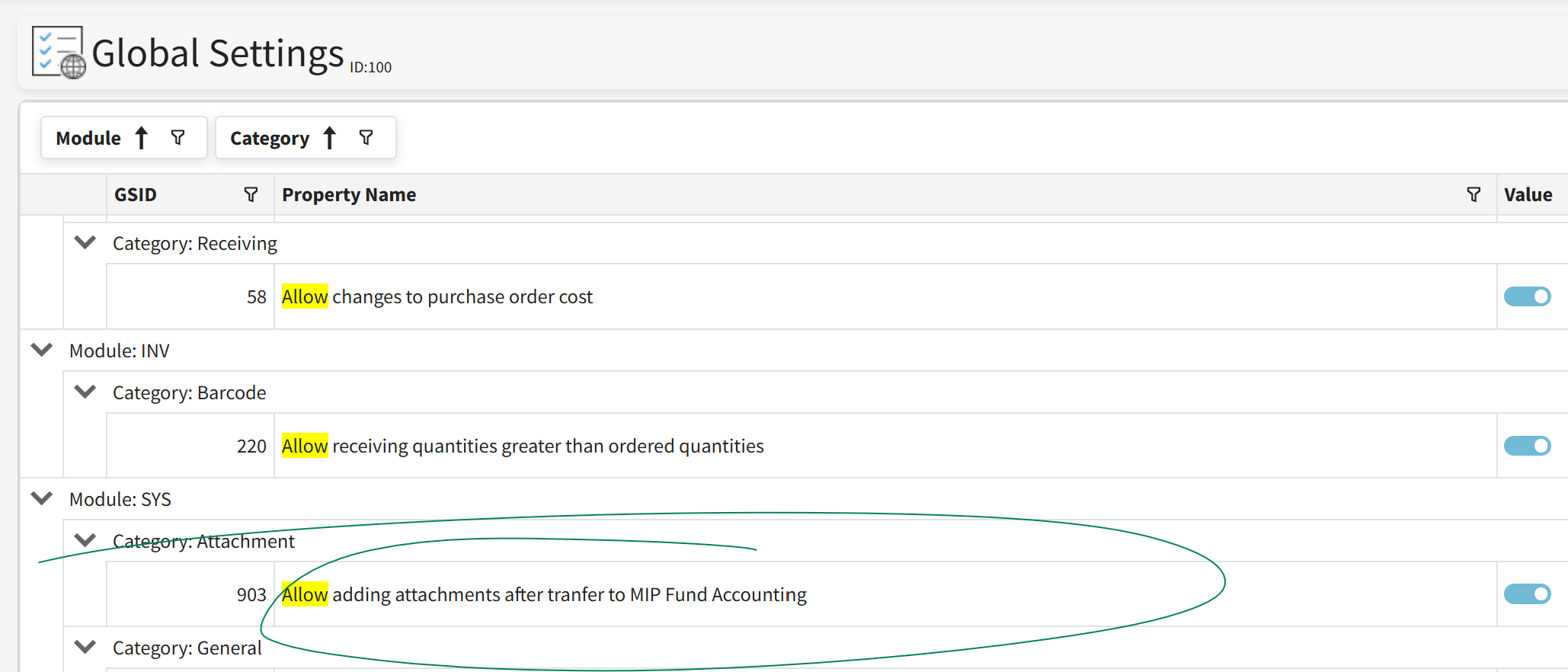The height and width of the screenshot is (672, 1568).
Task: Turn off attachments after MIP transfer
Action: (x=1527, y=594)
